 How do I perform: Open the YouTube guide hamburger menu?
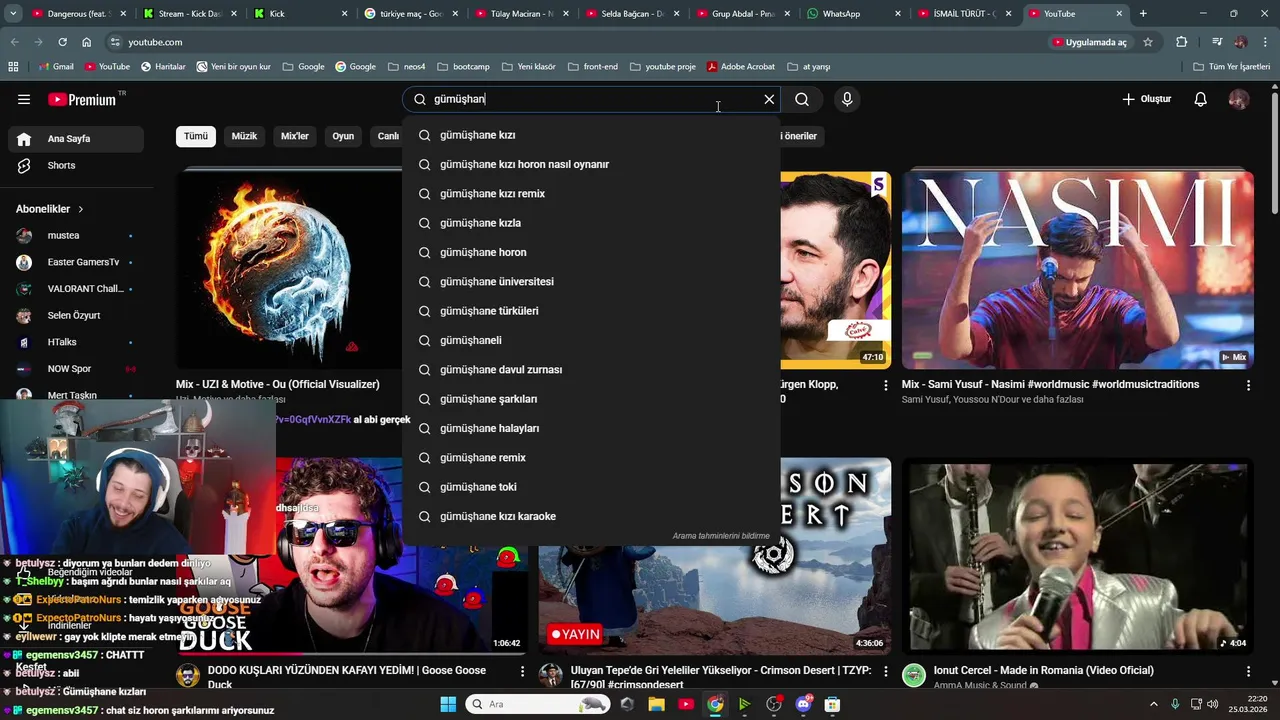pyautogui.click(x=24, y=99)
